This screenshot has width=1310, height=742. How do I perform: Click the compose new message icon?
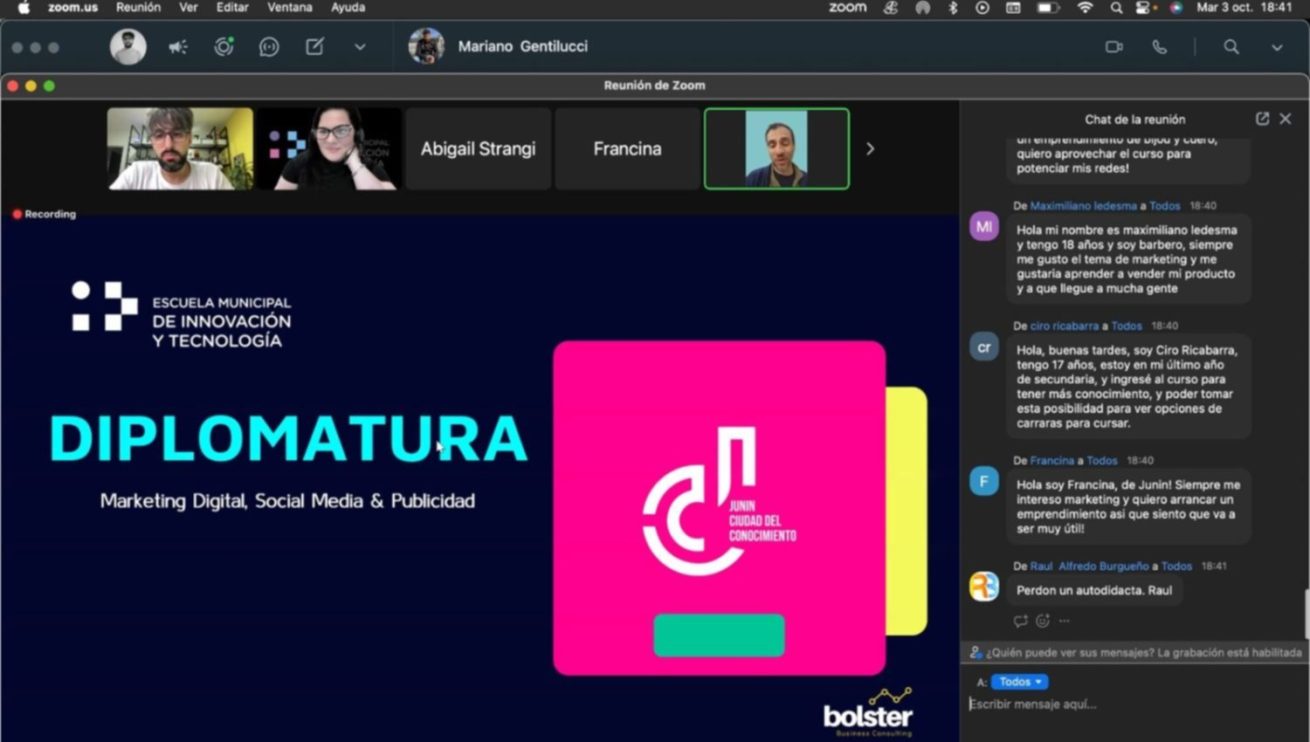point(314,47)
